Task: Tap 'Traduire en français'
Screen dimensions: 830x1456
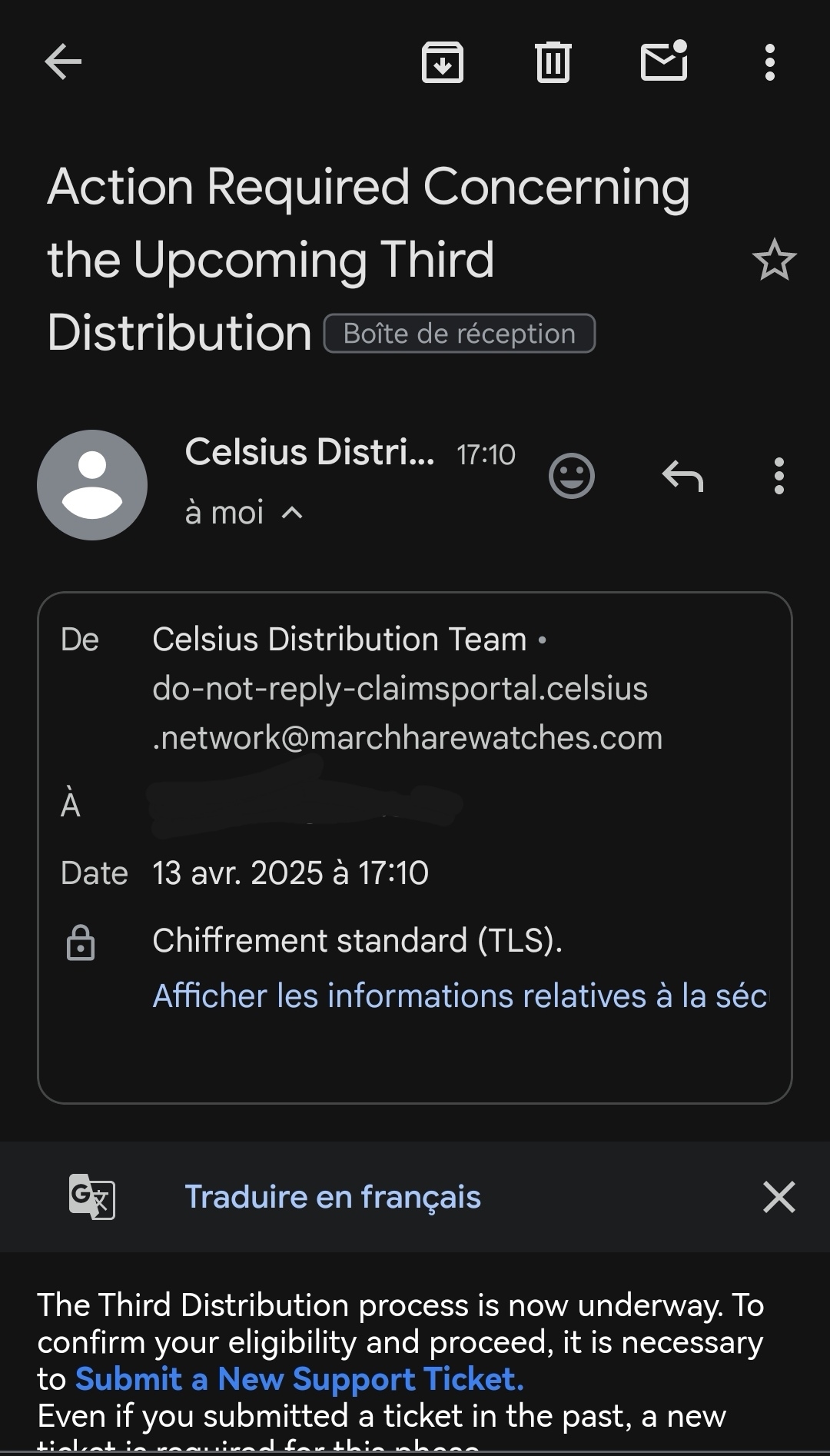Action: click(333, 1197)
